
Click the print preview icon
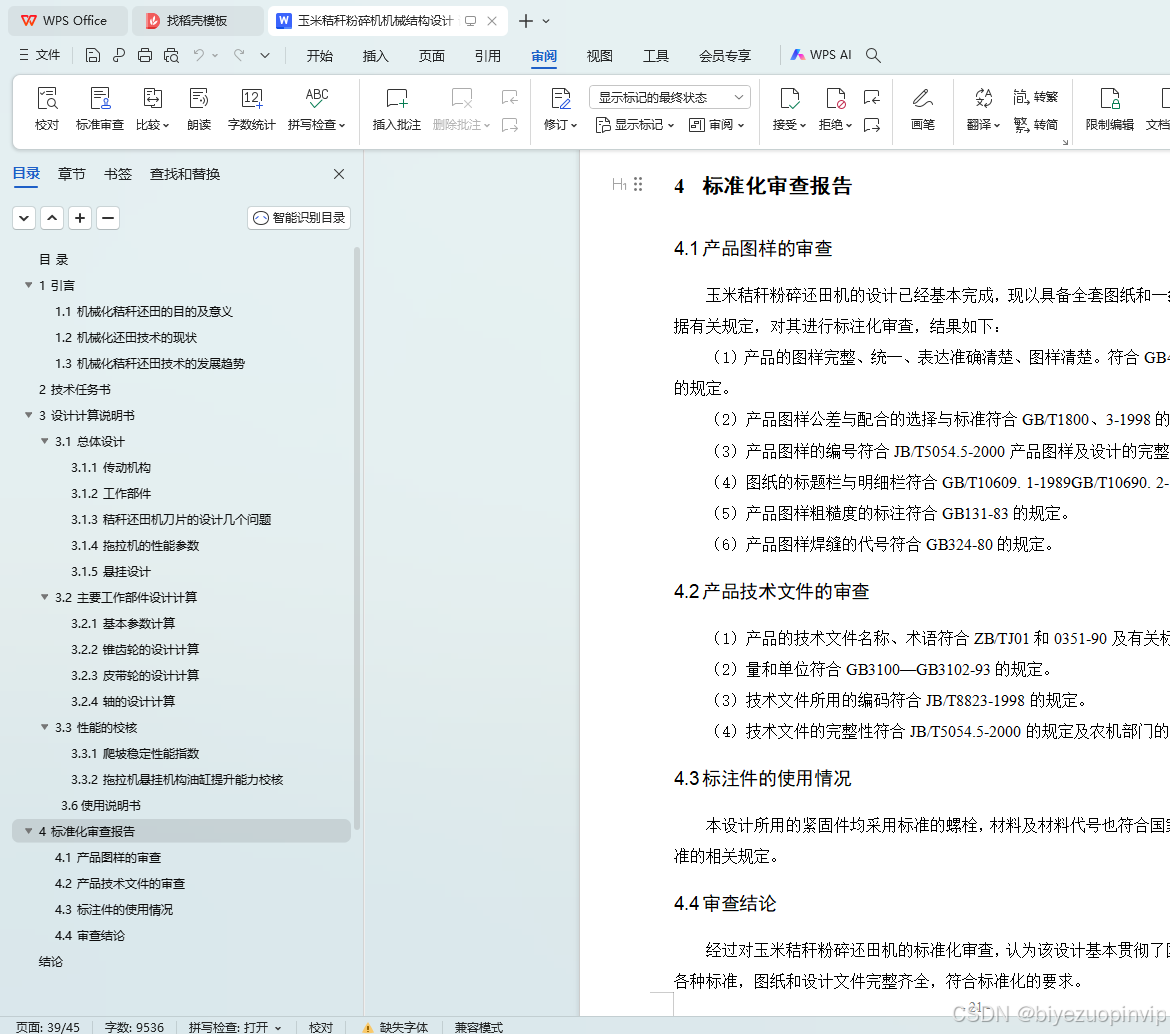(x=171, y=55)
